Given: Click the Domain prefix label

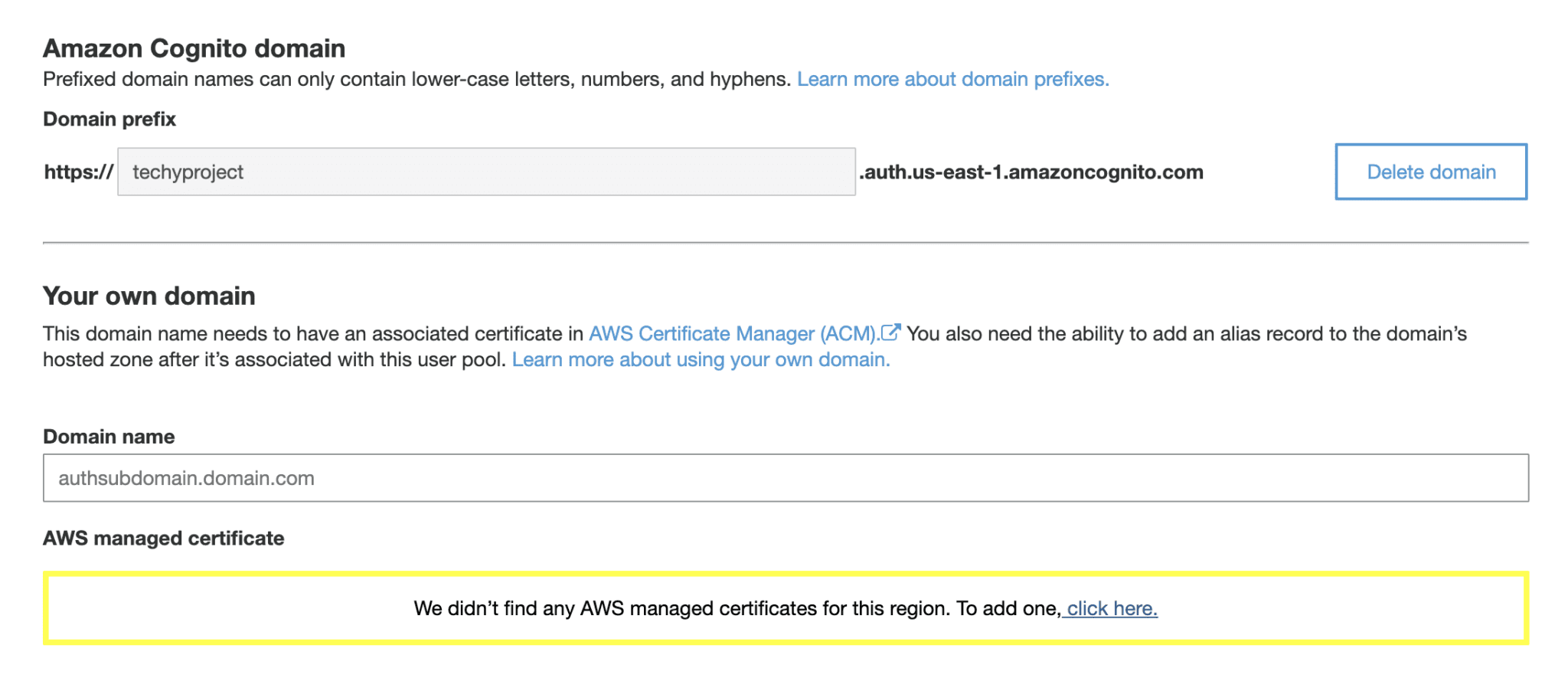Looking at the screenshot, I should 109,119.
